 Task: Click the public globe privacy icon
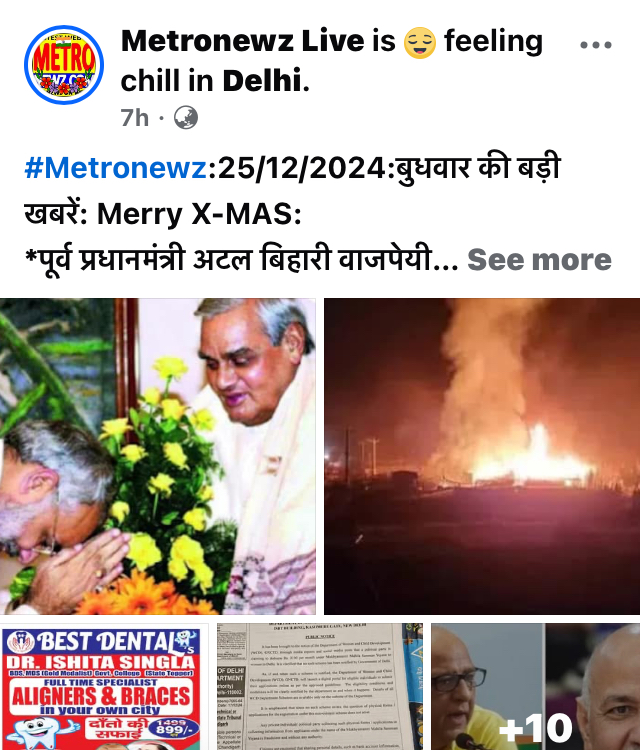(x=186, y=118)
